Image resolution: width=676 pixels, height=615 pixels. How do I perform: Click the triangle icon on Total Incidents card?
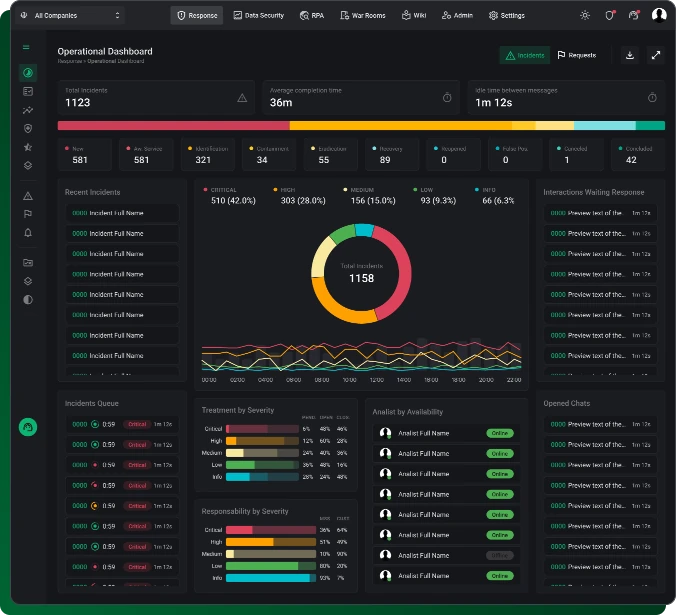click(242, 98)
